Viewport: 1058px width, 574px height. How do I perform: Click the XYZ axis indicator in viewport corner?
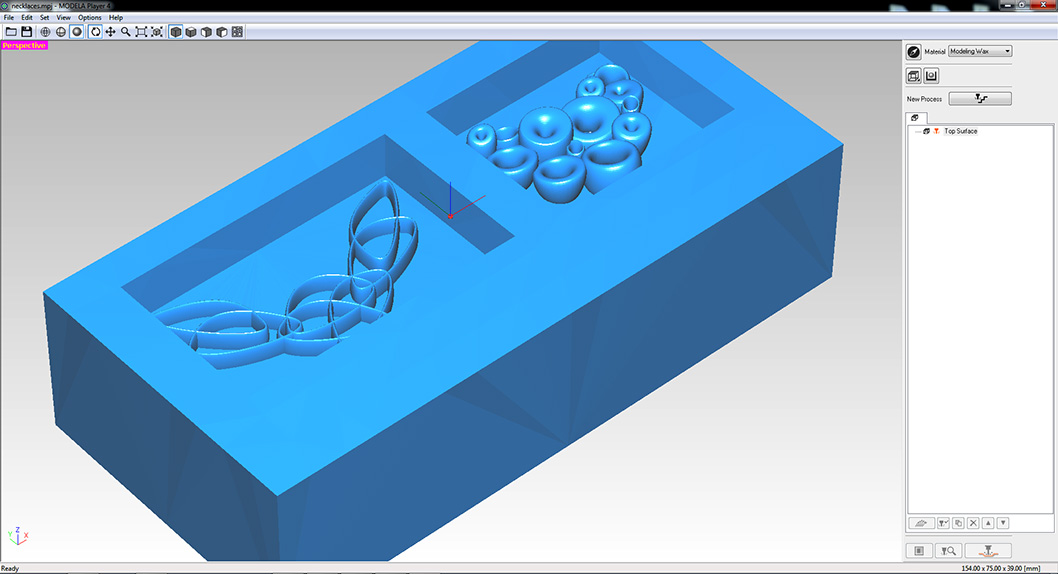[18, 536]
